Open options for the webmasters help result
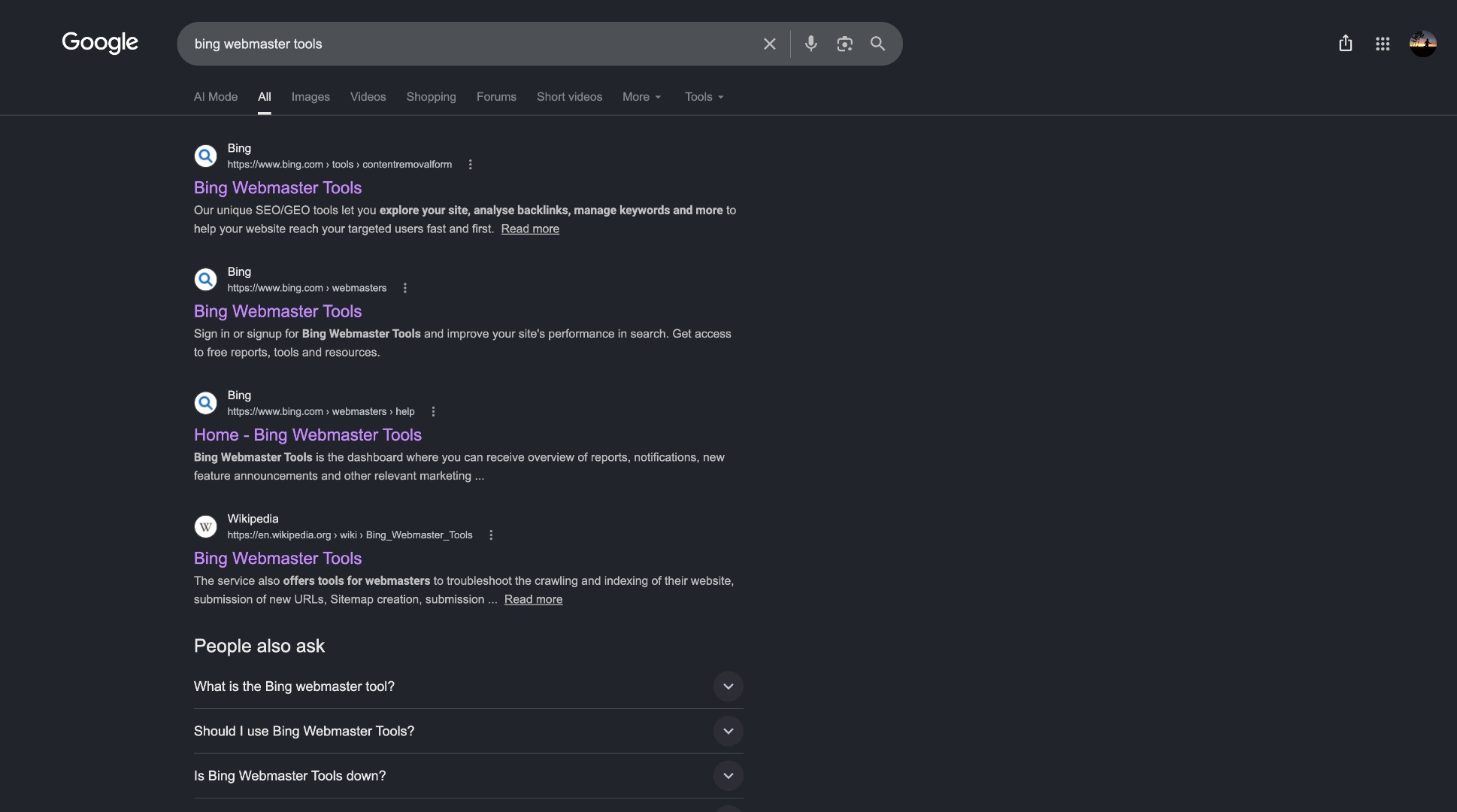The height and width of the screenshot is (812, 1457). point(433,411)
